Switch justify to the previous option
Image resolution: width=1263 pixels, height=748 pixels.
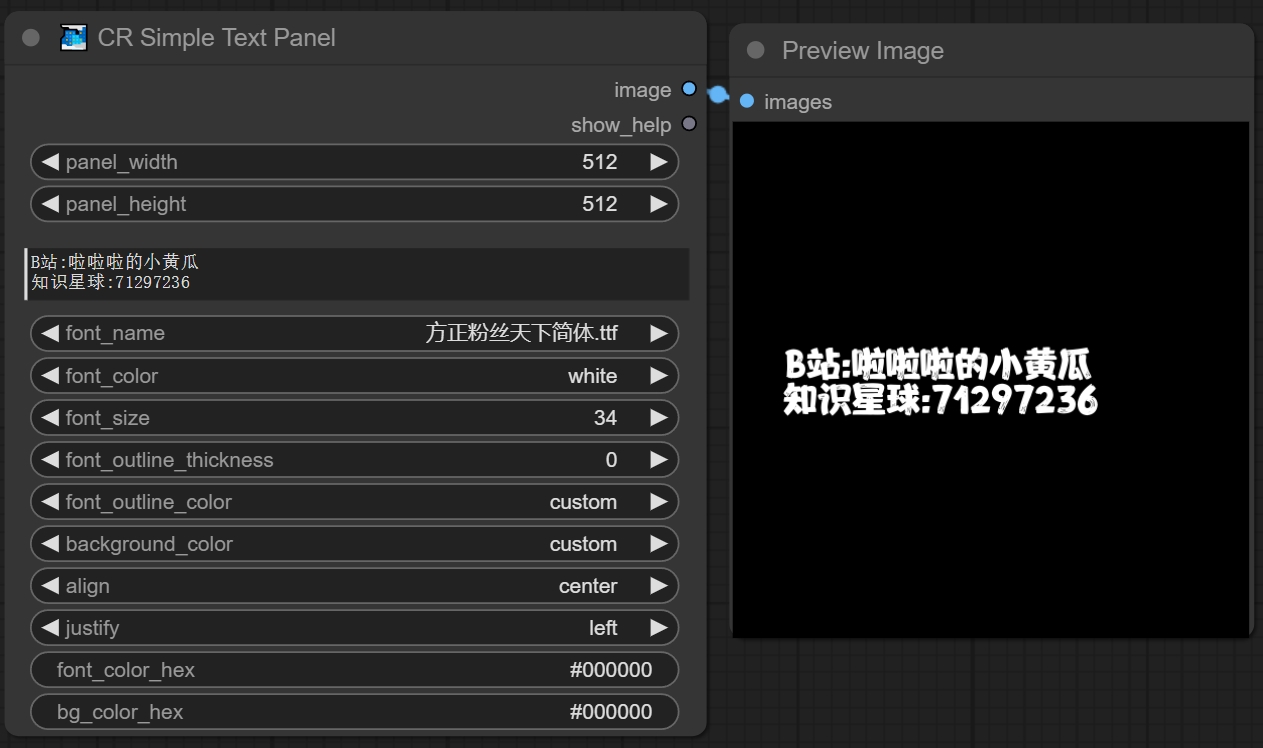(50, 628)
